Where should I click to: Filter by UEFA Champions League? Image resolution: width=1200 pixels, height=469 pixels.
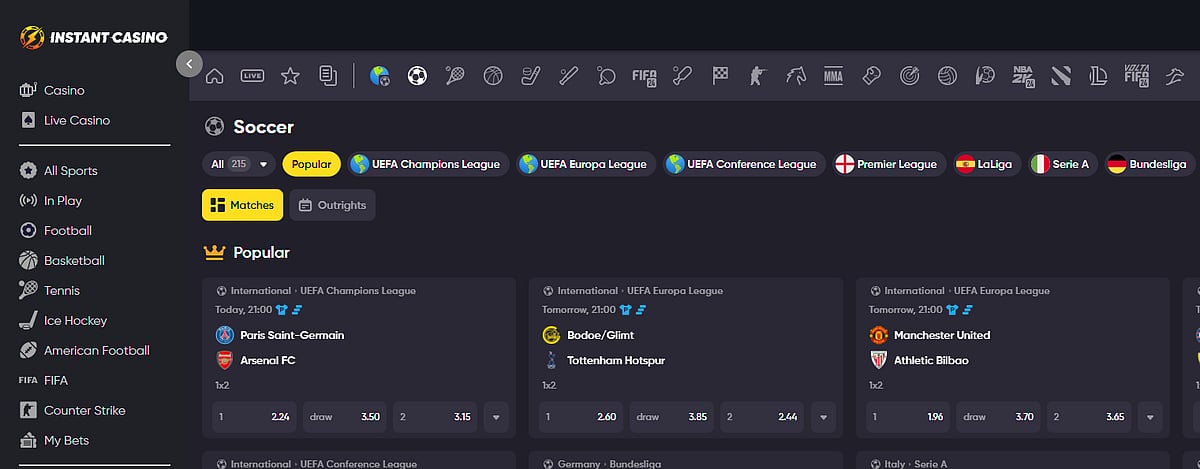[x=429, y=164]
